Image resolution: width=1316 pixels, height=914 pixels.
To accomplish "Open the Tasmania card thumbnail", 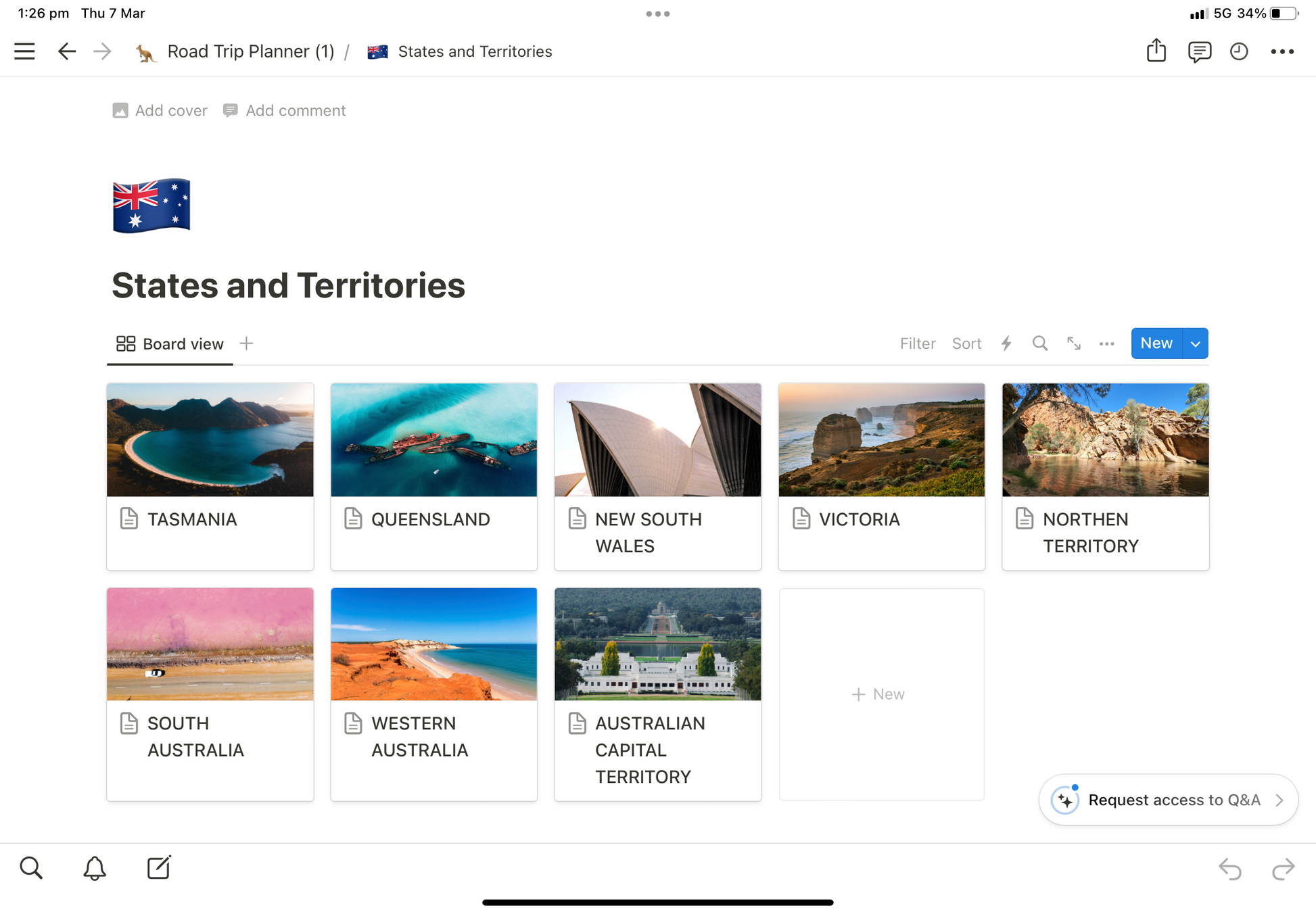I will pyautogui.click(x=210, y=439).
